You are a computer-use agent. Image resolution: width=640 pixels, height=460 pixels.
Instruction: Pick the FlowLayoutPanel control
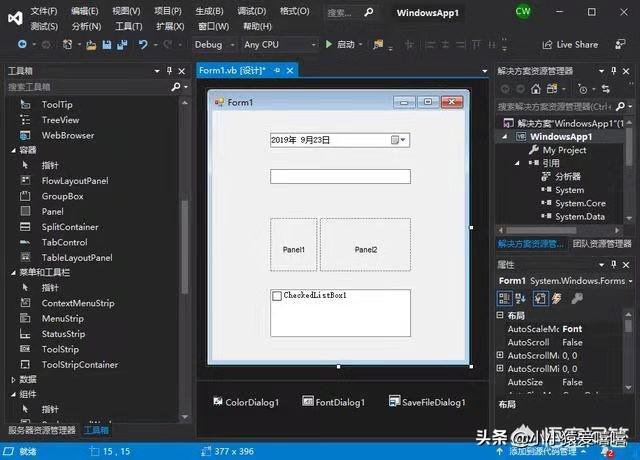[x=75, y=181]
